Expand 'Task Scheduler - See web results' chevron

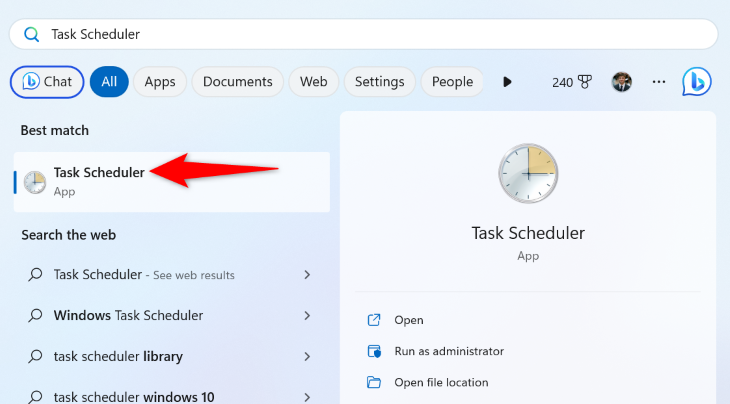[x=307, y=275]
